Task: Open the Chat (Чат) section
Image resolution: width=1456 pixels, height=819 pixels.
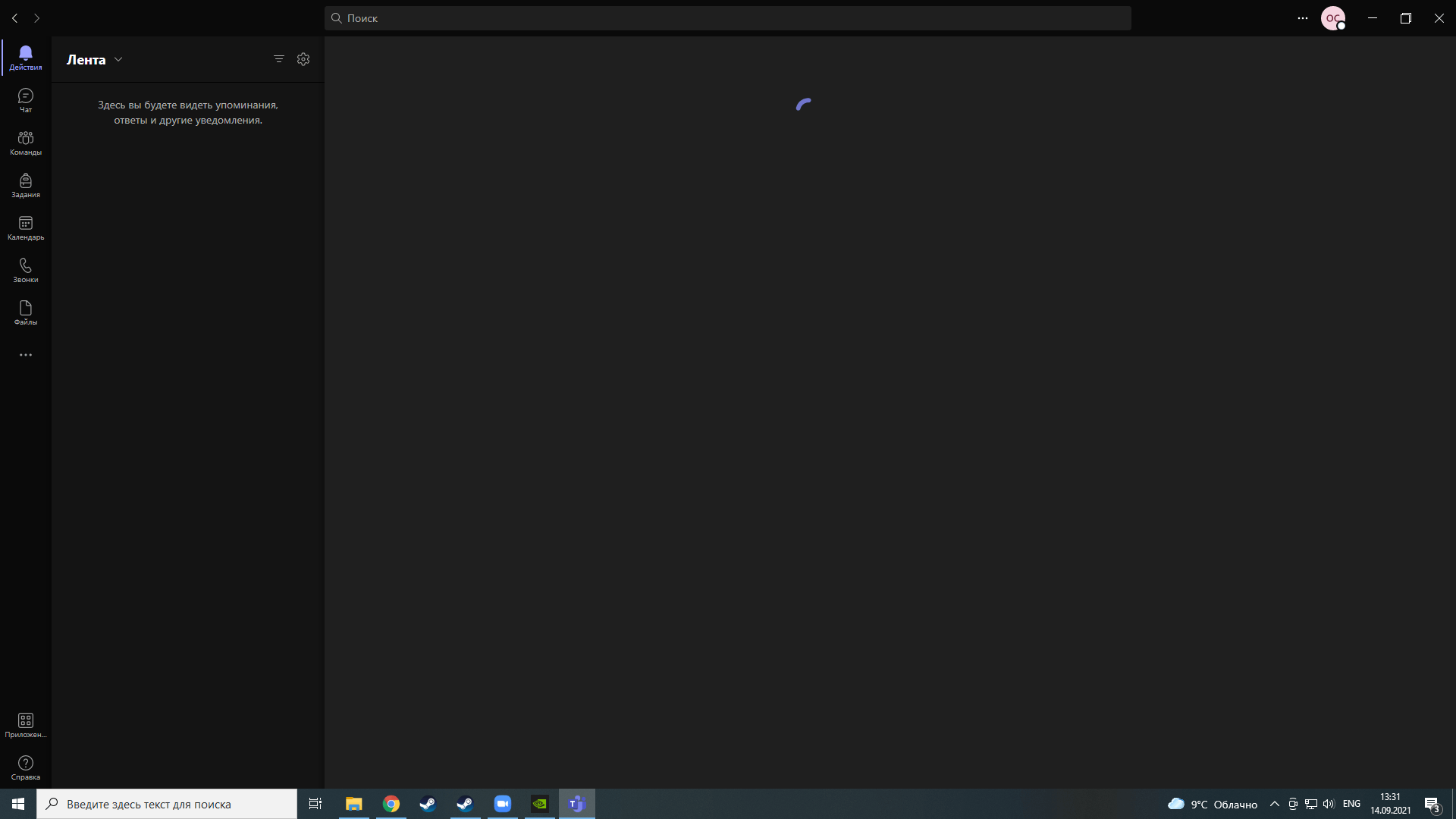Action: tap(26, 100)
